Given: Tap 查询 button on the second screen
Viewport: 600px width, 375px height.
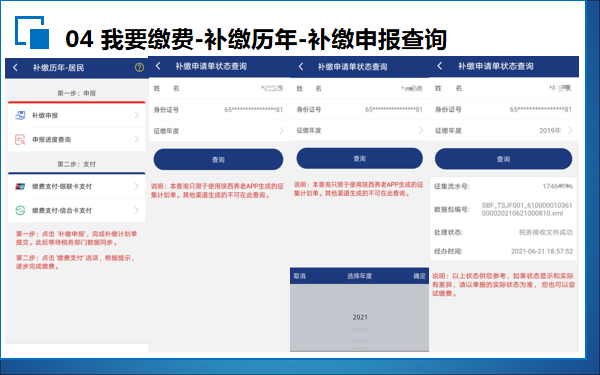Looking at the screenshot, I should pos(218,160).
